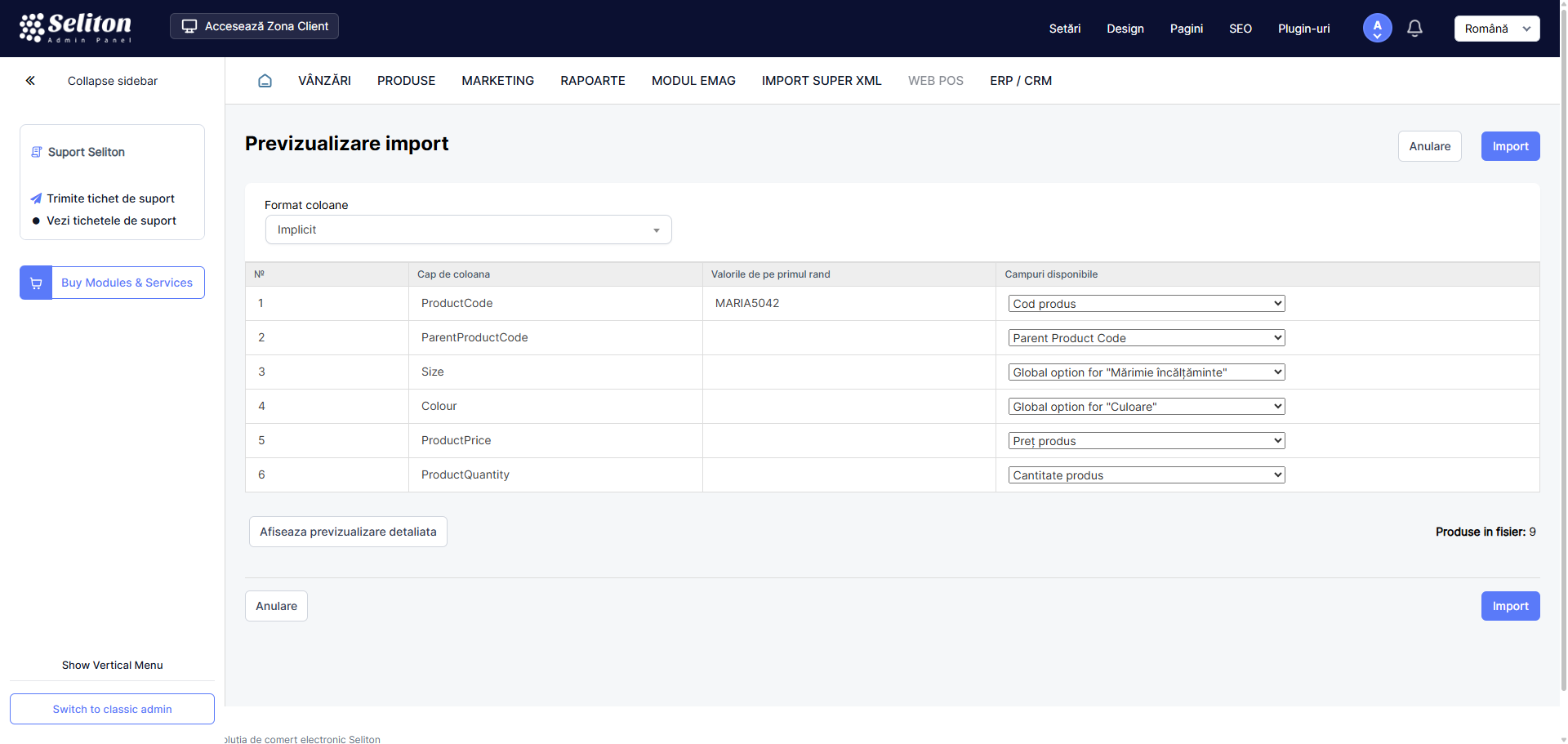Open the PRODUSE menu
The image size is (1568, 744).
(406, 81)
